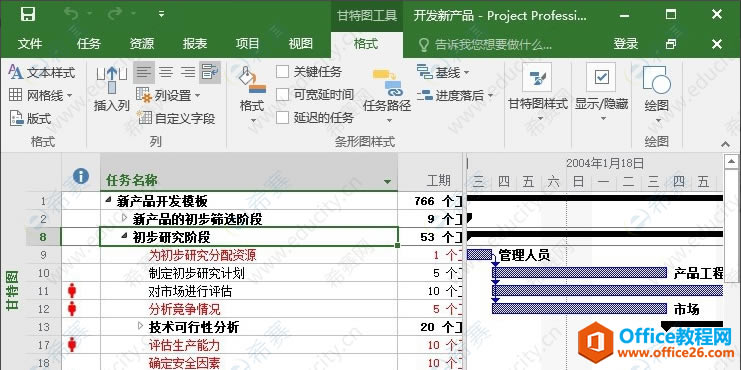This screenshot has width=741, height=370.
Task: Select the 格式 ribbon tab
Action: tap(366, 44)
